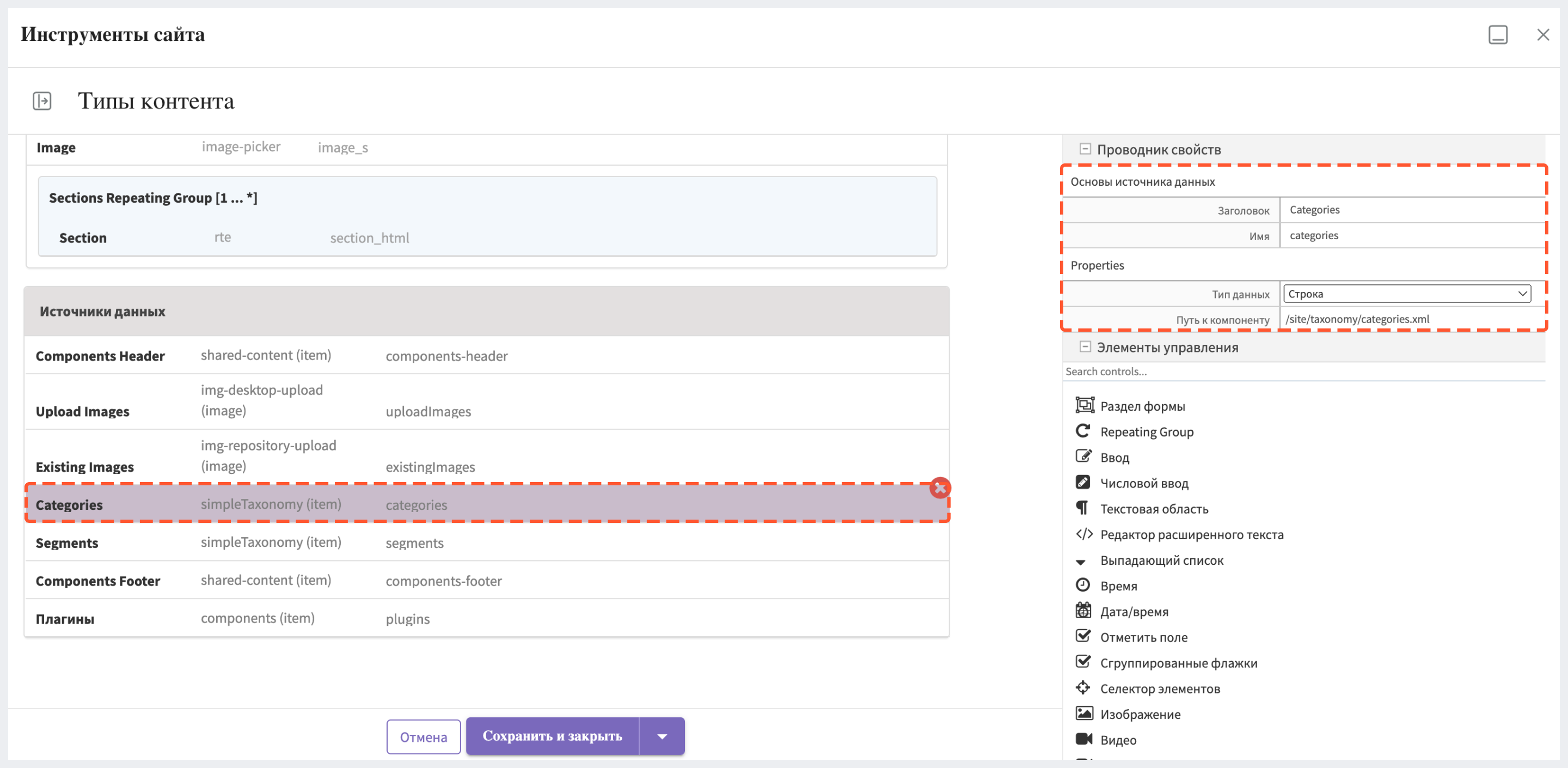Click the Раздел формы control icon
Image resolution: width=1568 pixels, height=768 pixels.
[x=1084, y=405]
